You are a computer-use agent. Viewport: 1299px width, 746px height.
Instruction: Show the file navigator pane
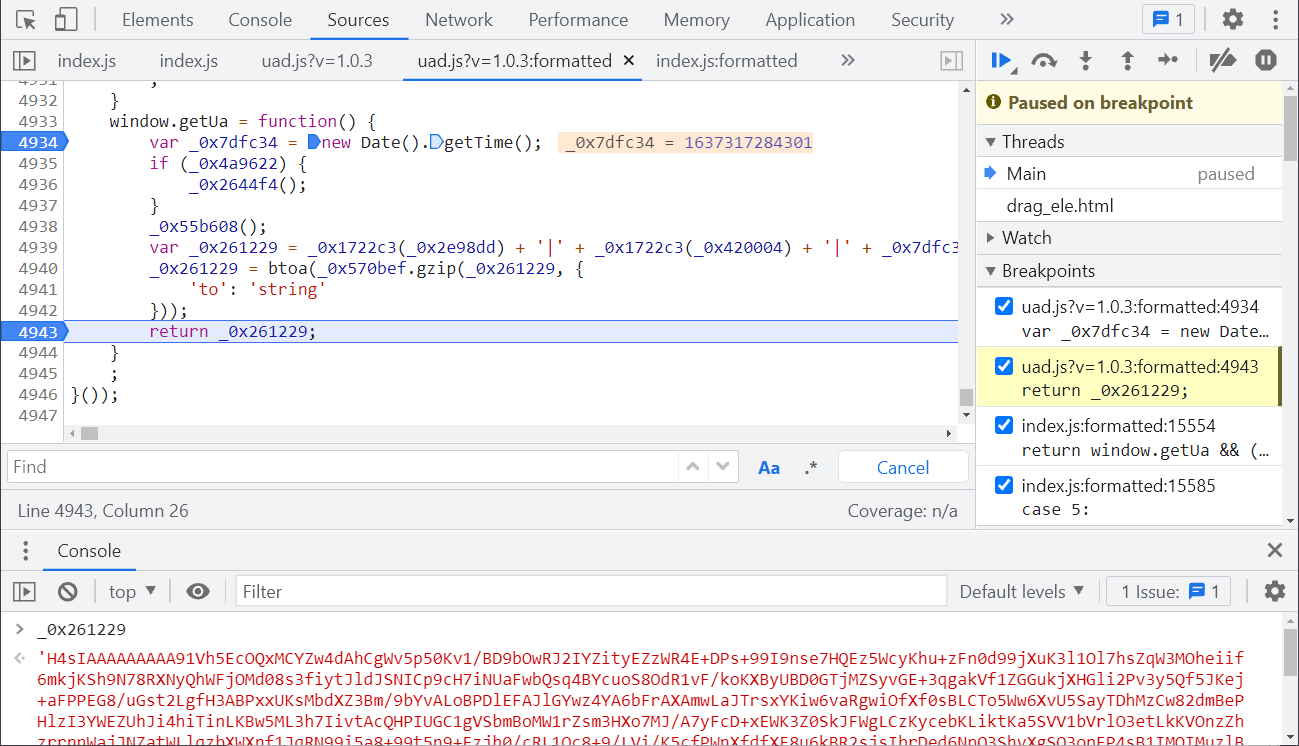[24, 61]
